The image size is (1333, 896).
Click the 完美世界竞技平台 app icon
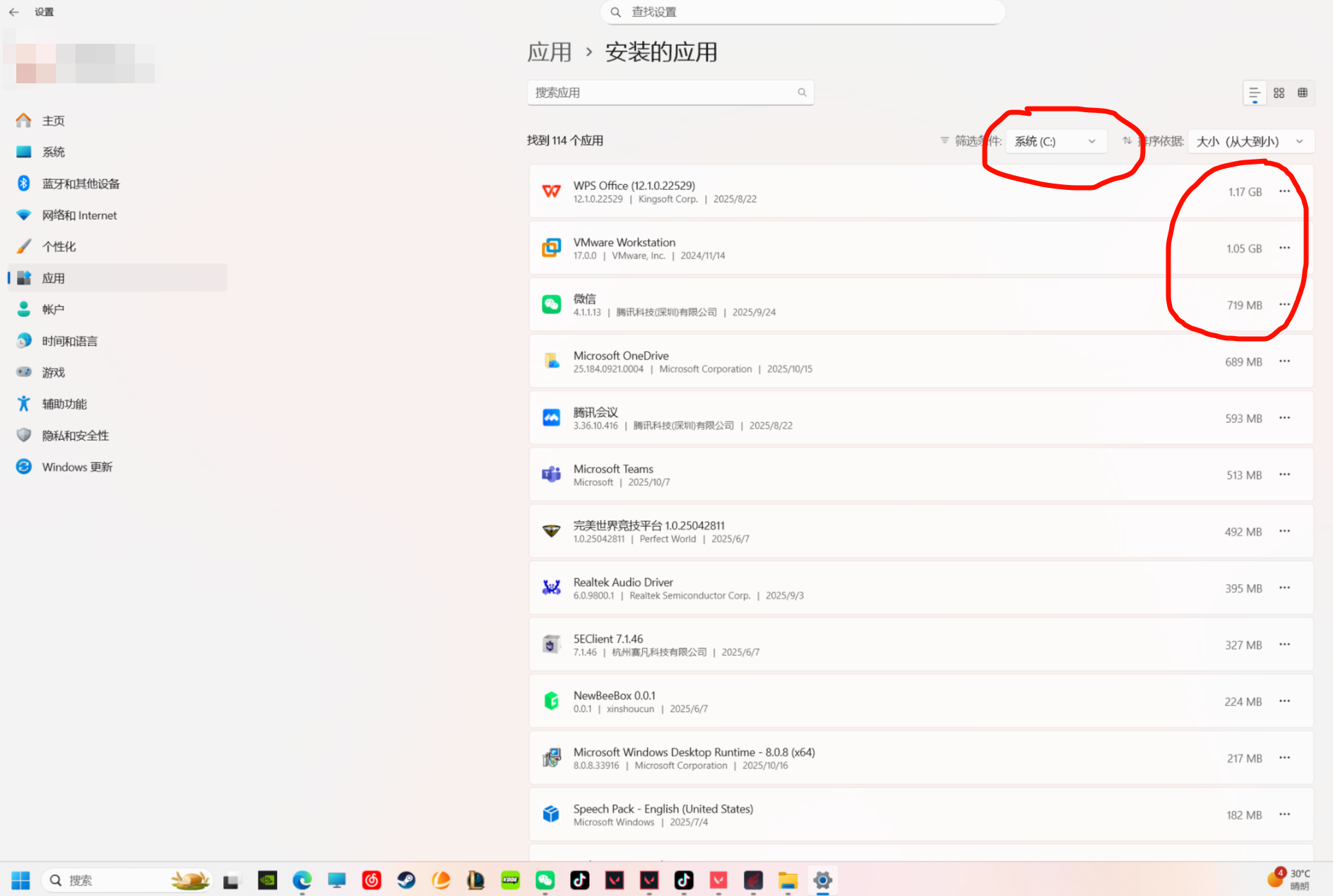coord(551,531)
